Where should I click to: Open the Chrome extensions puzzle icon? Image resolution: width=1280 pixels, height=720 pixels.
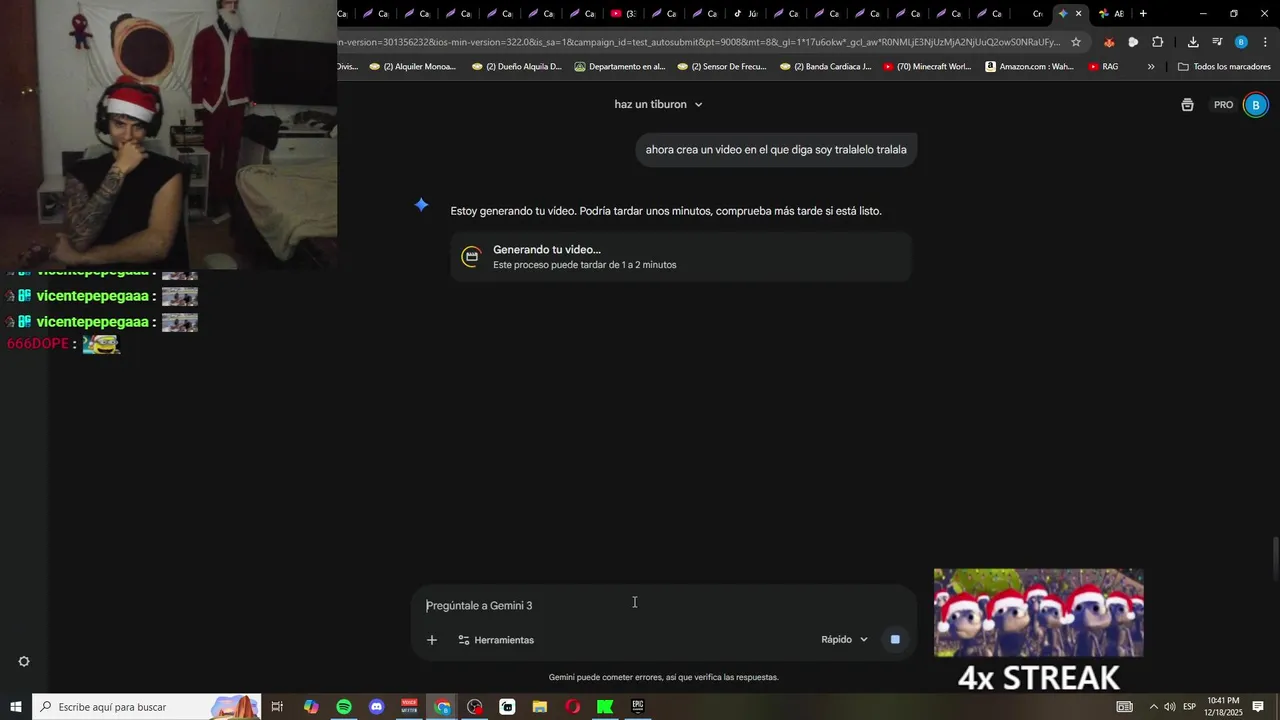(1158, 42)
